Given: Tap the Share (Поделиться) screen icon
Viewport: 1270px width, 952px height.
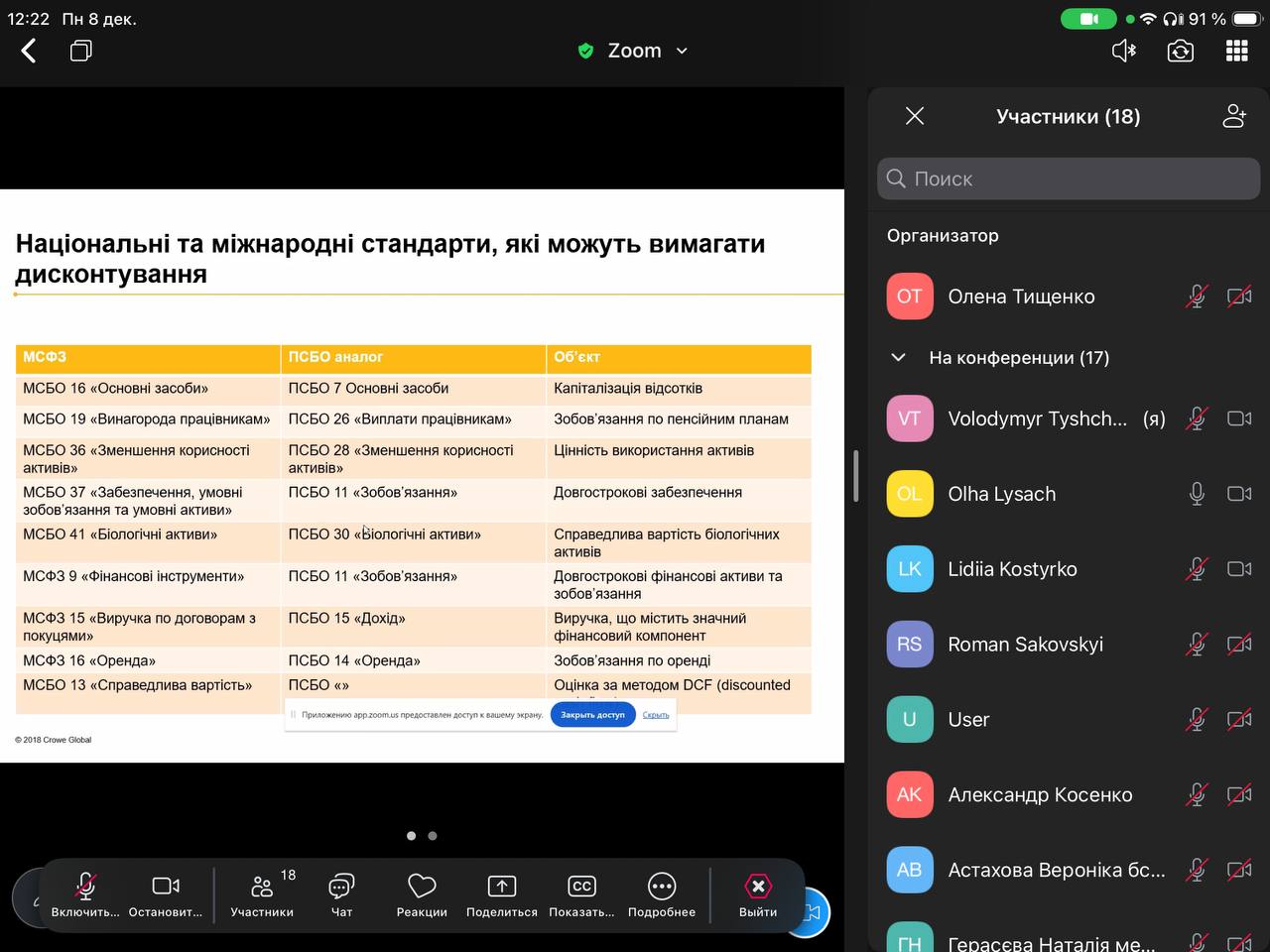Looking at the screenshot, I should tap(501, 894).
